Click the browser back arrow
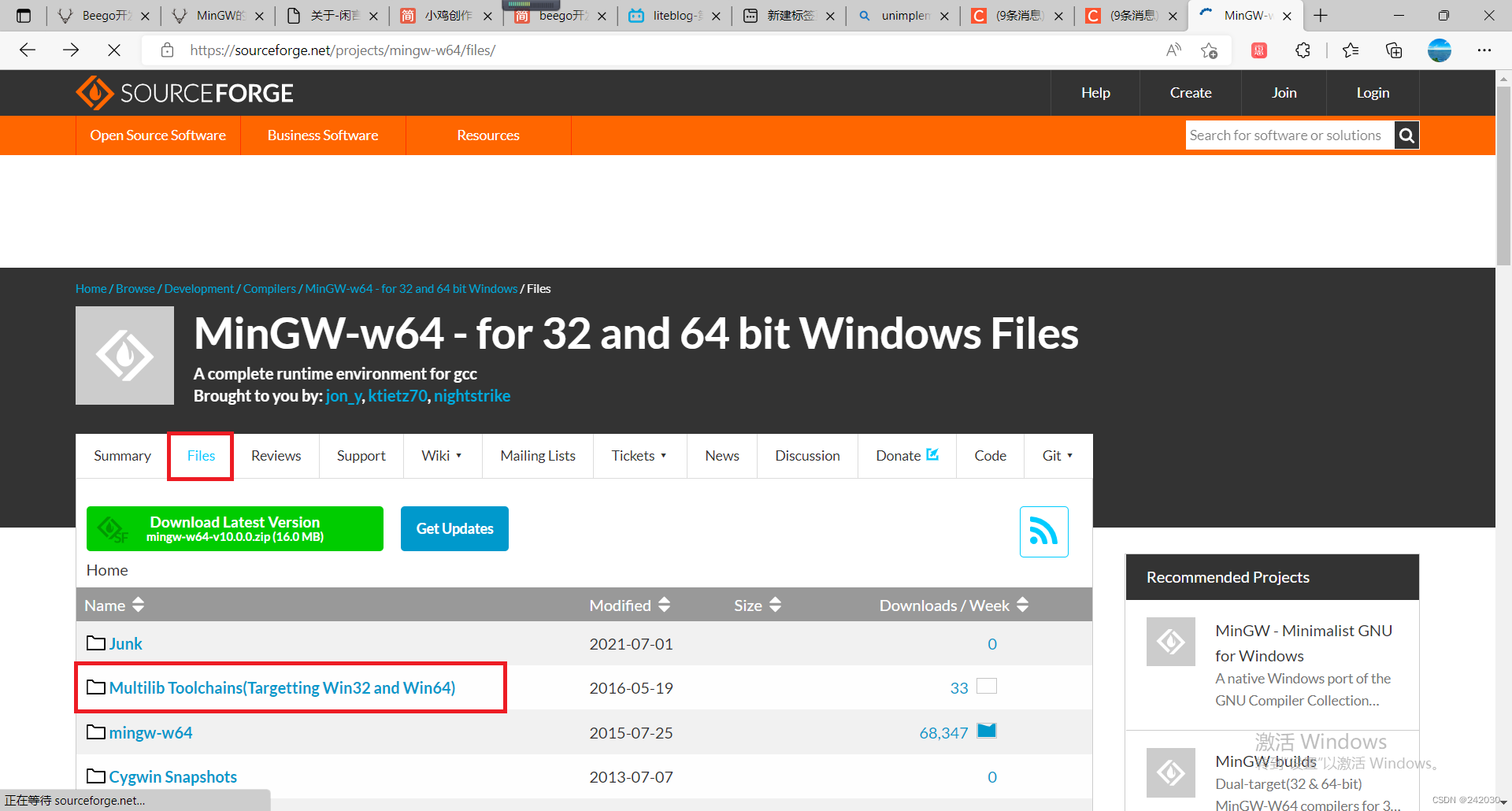 28,50
